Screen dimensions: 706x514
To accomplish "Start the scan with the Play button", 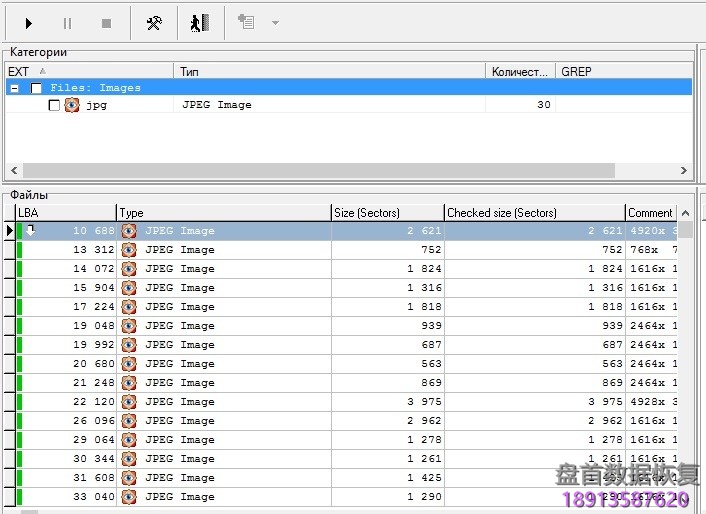I will (x=28, y=23).
